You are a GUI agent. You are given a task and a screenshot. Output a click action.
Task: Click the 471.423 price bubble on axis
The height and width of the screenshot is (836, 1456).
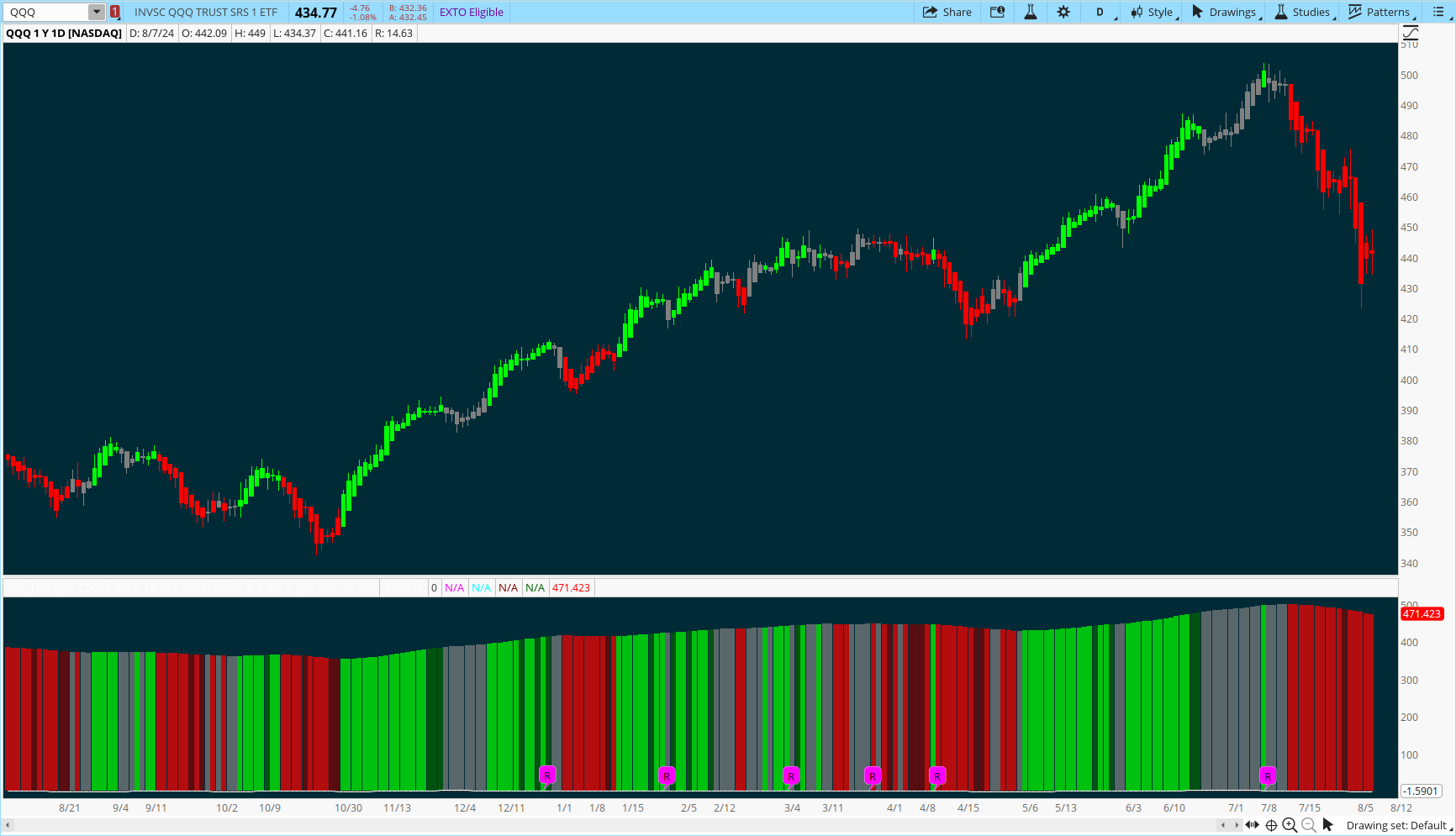[1422, 614]
